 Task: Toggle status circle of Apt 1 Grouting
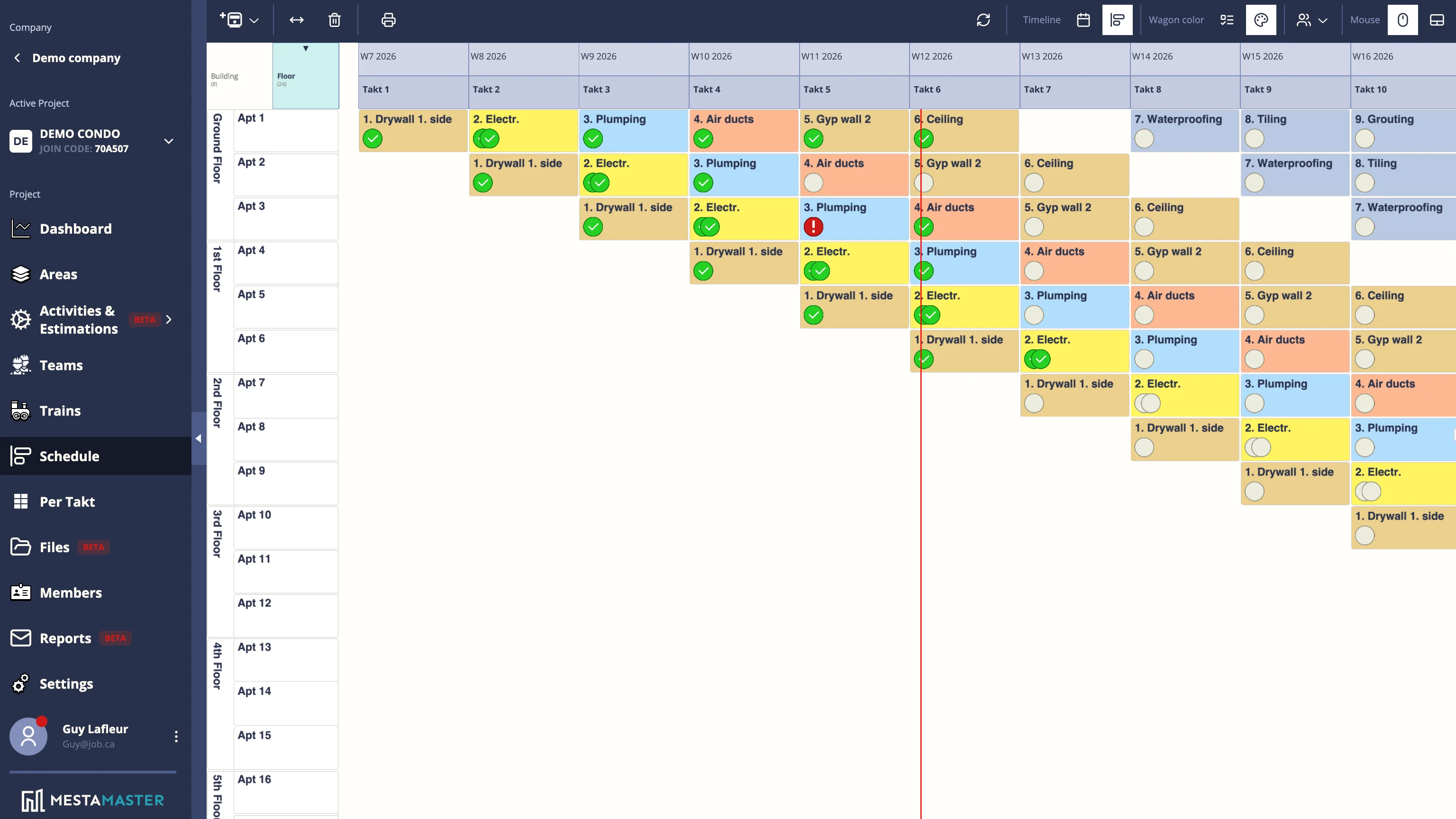(x=1365, y=138)
